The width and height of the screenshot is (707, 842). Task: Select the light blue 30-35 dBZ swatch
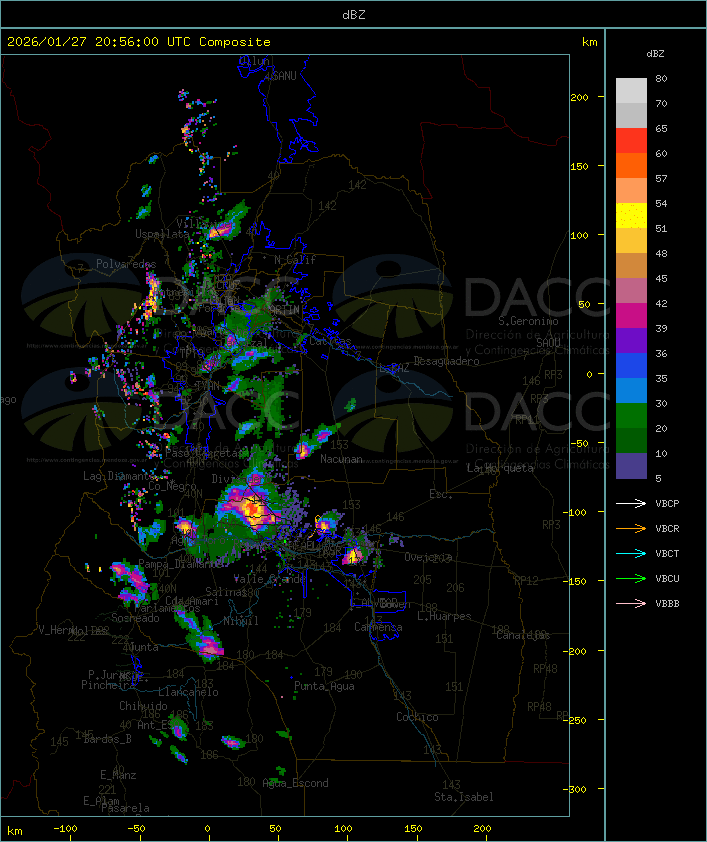pos(631,391)
